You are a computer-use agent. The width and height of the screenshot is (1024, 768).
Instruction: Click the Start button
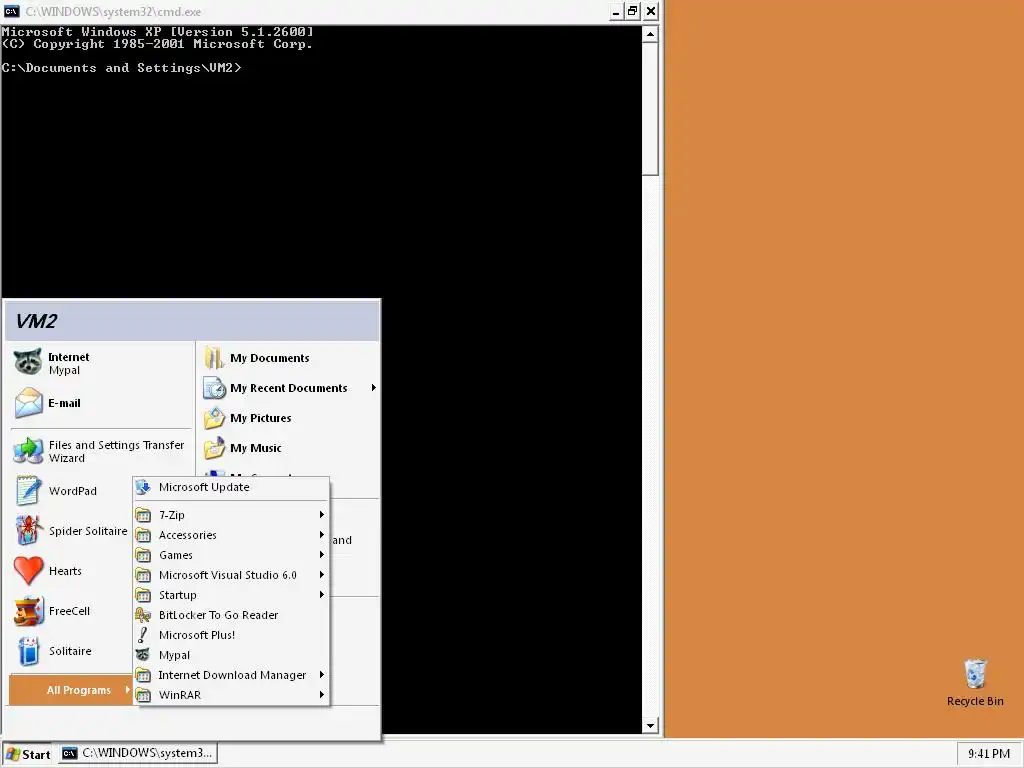pyautogui.click(x=28, y=754)
